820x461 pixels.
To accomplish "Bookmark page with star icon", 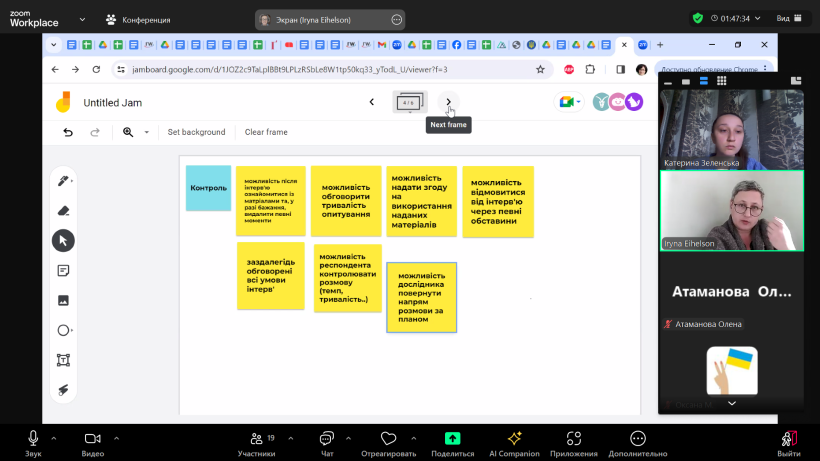I will coord(540,70).
